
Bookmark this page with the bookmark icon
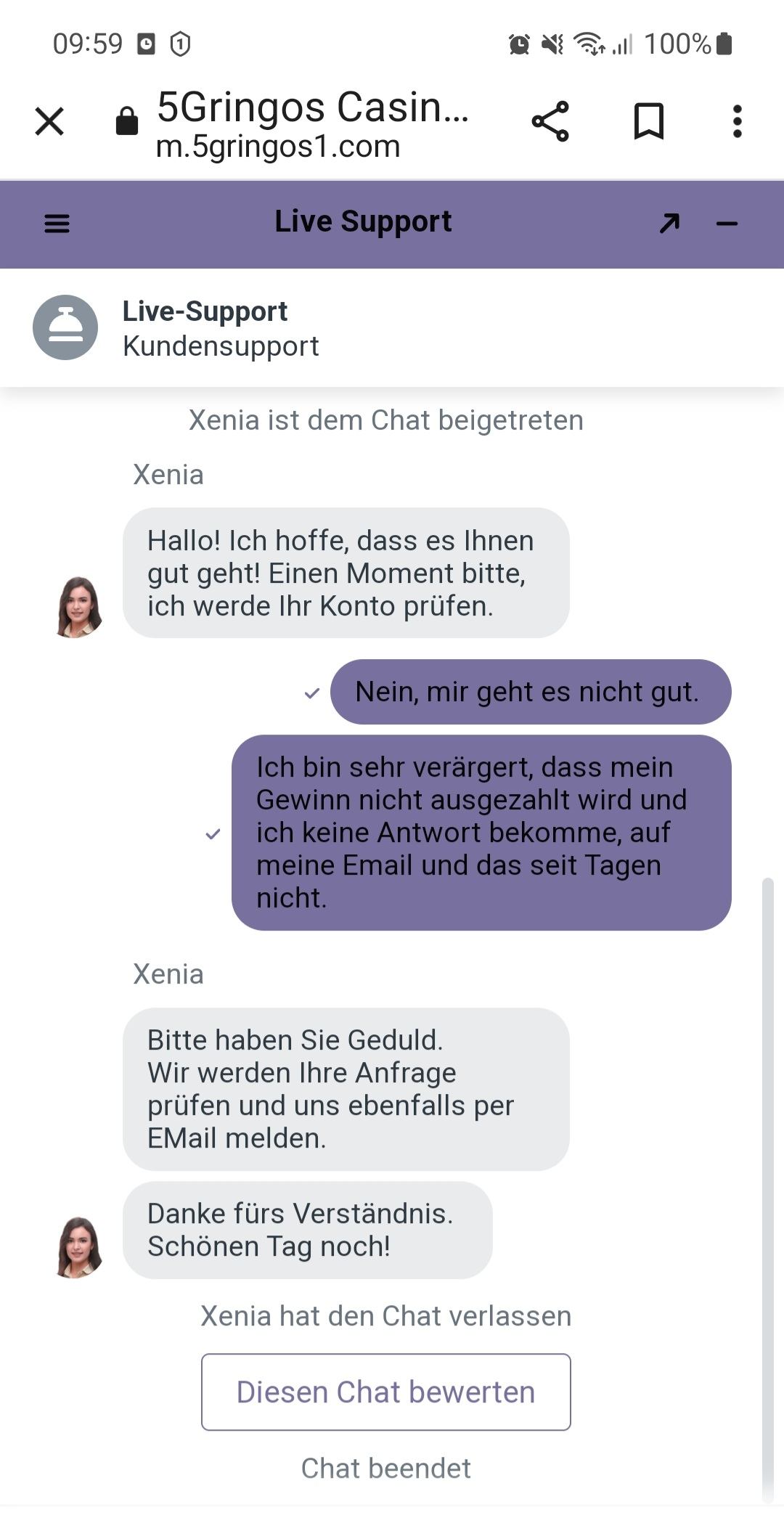point(649,121)
